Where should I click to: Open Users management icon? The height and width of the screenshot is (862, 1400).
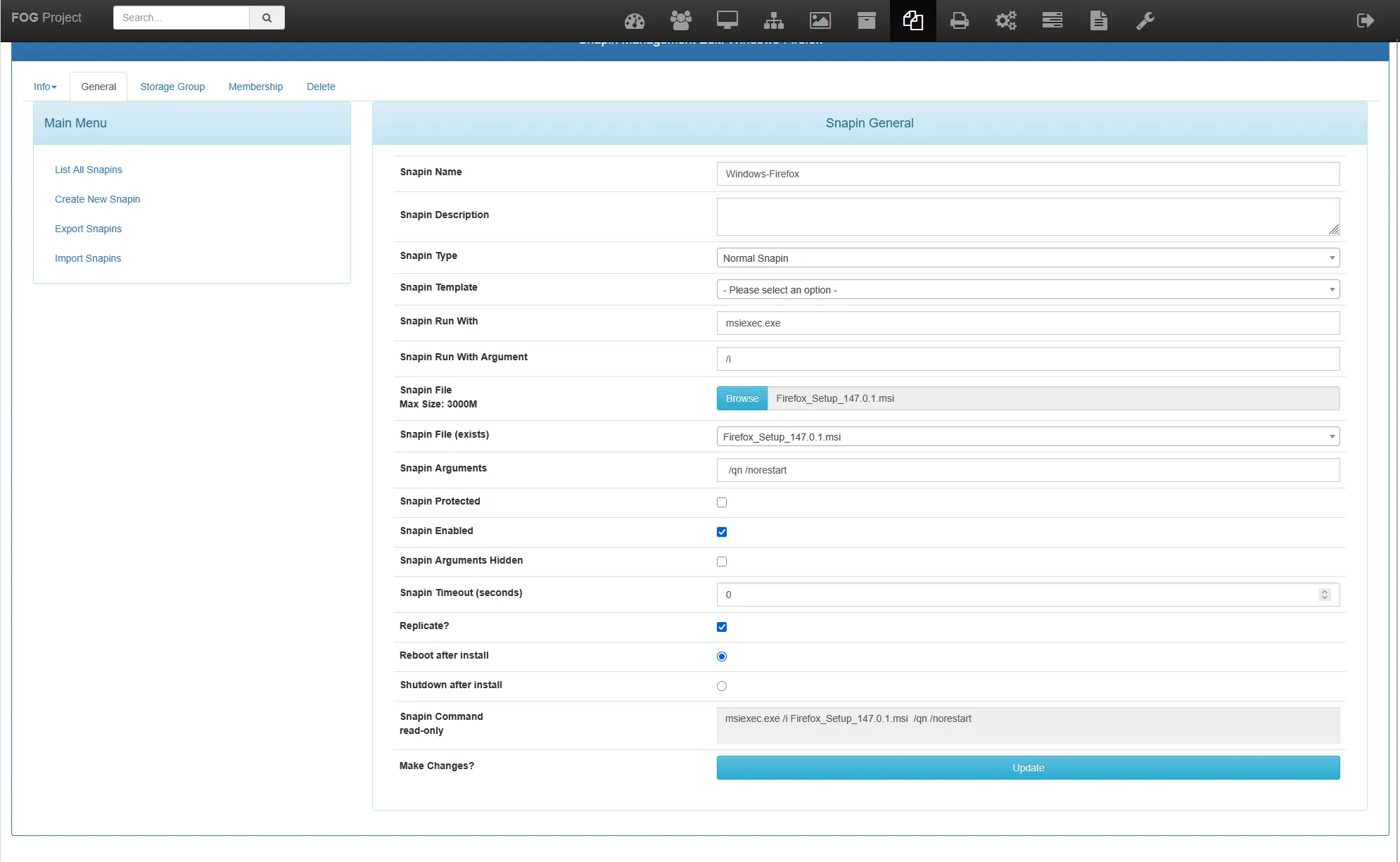(680, 20)
